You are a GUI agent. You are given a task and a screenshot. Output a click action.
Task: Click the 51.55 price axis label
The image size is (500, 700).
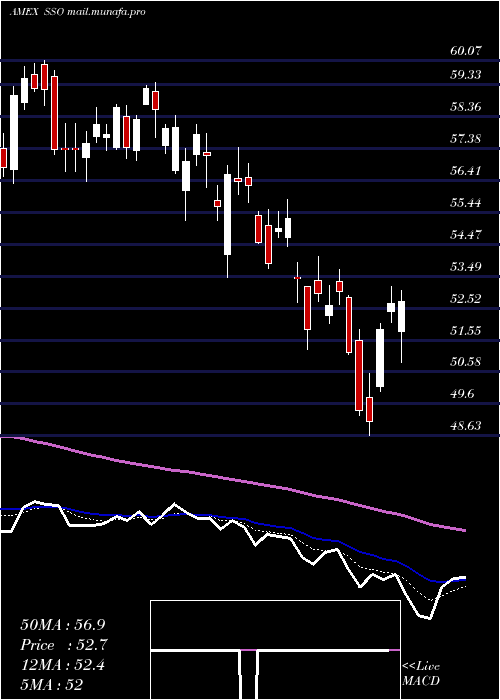466,330
